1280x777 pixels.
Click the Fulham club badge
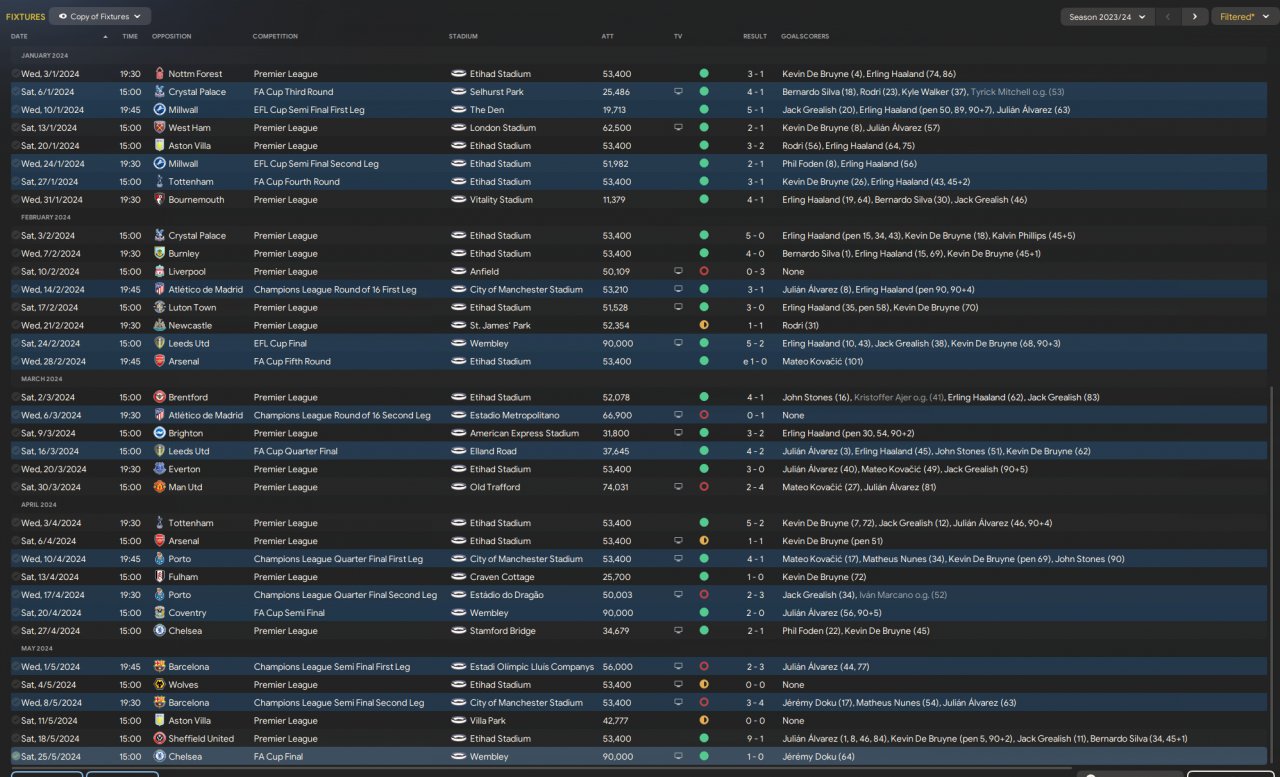(x=159, y=578)
